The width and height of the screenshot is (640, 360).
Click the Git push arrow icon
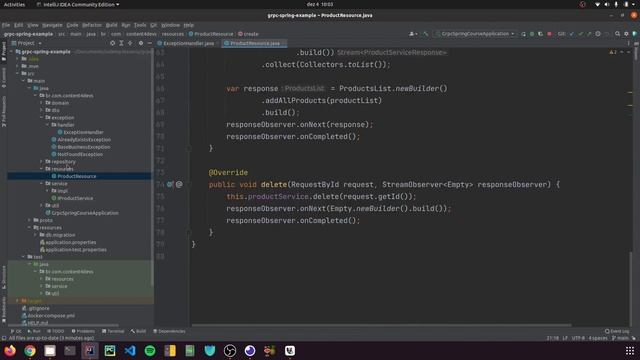tap(589, 34)
